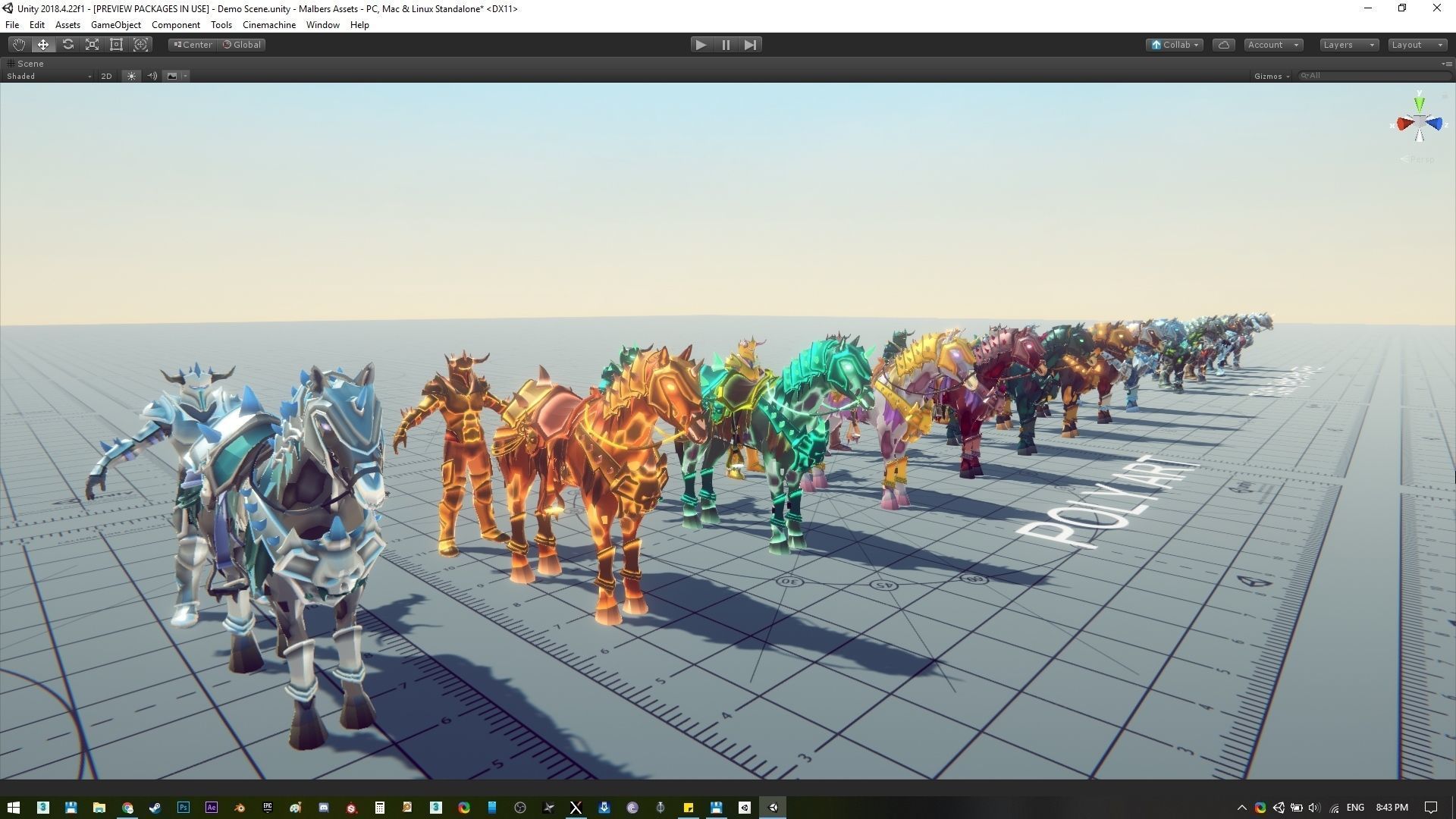1456x819 pixels.
Task: Open the Gizmos dropdown
Action: point(1272,76)
